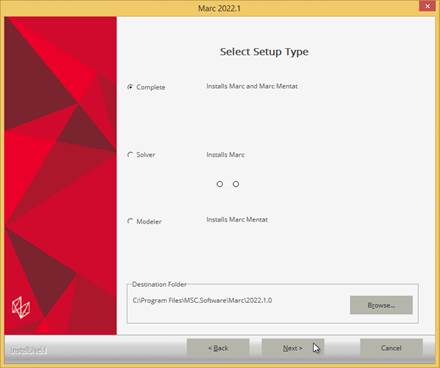
Task: Click the white Hexagon logo on red panel
Action: [21, 308]
